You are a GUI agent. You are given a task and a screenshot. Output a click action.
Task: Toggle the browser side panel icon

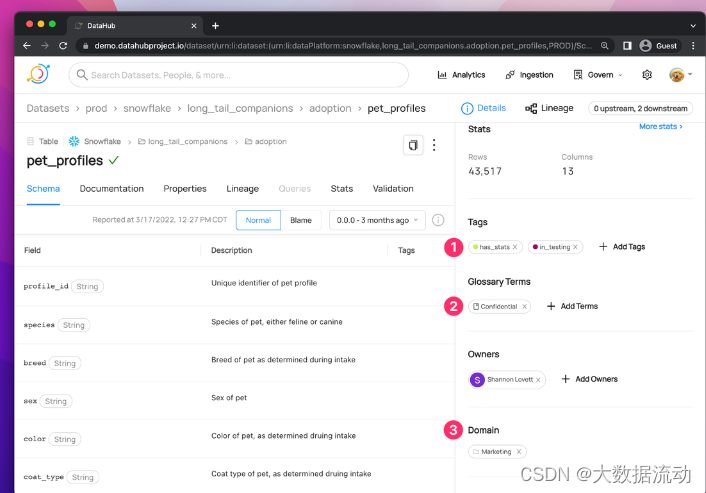tap(627, 45)
